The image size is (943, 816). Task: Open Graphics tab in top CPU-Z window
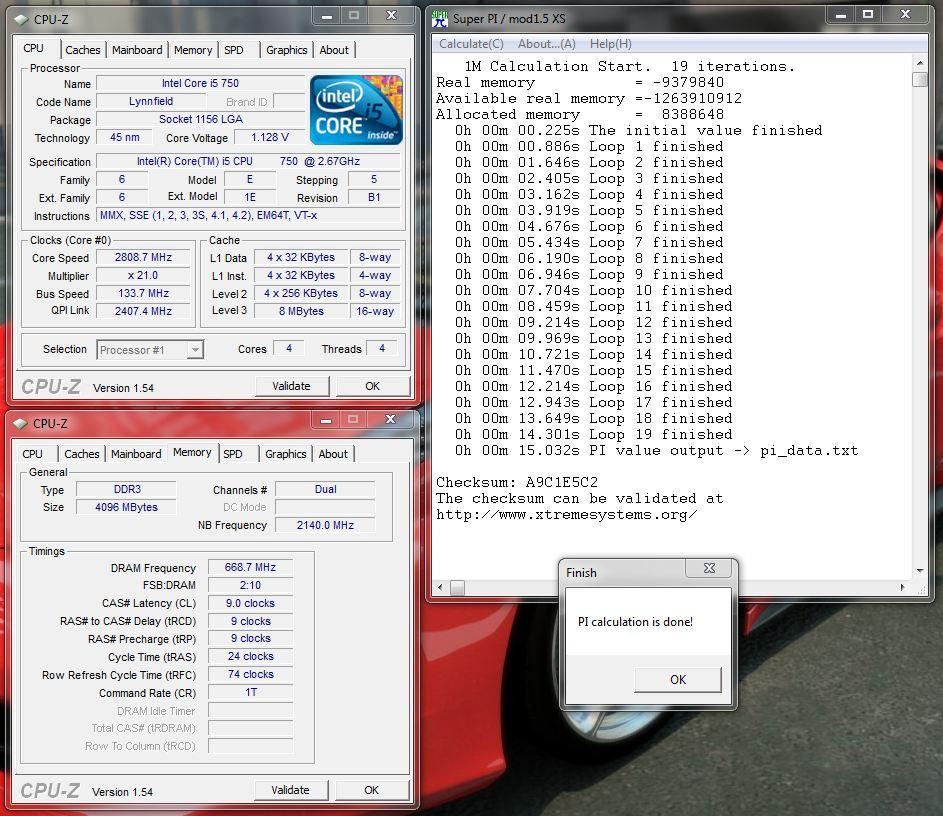click(x=287, y=50)
